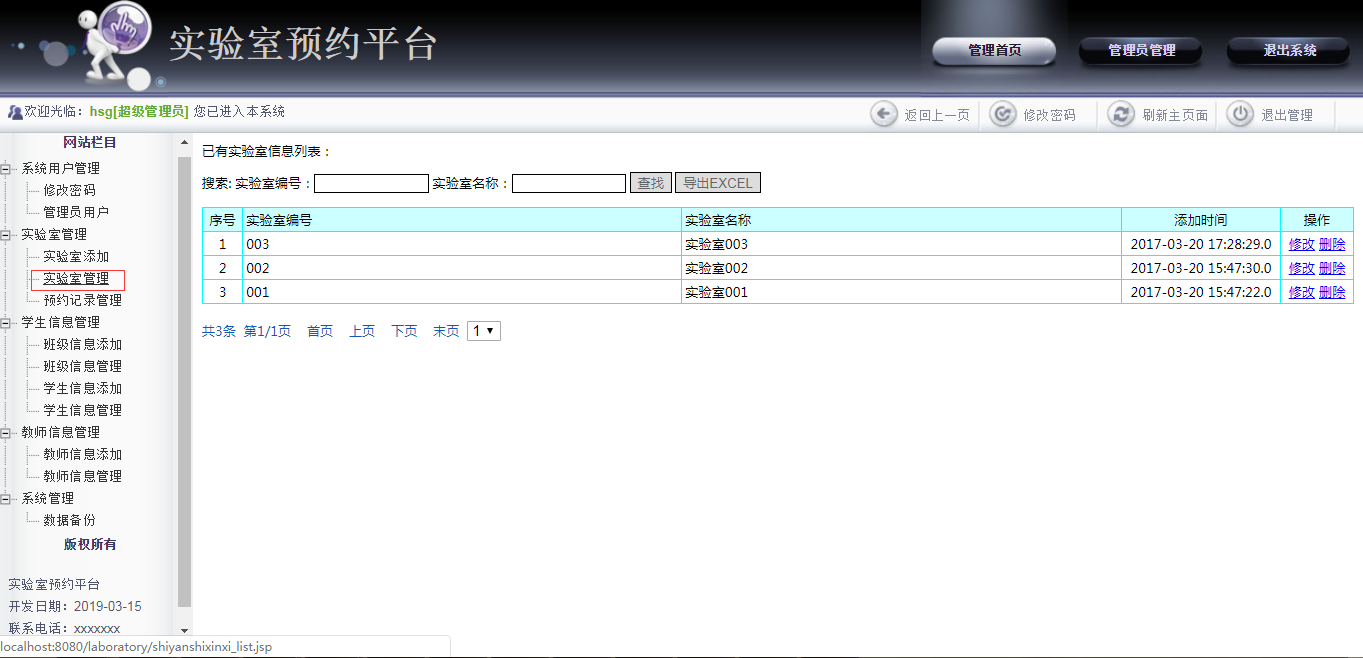Open the 管理员管理 header tab
Screen dimensions: 1363x658
[1141, 50]
